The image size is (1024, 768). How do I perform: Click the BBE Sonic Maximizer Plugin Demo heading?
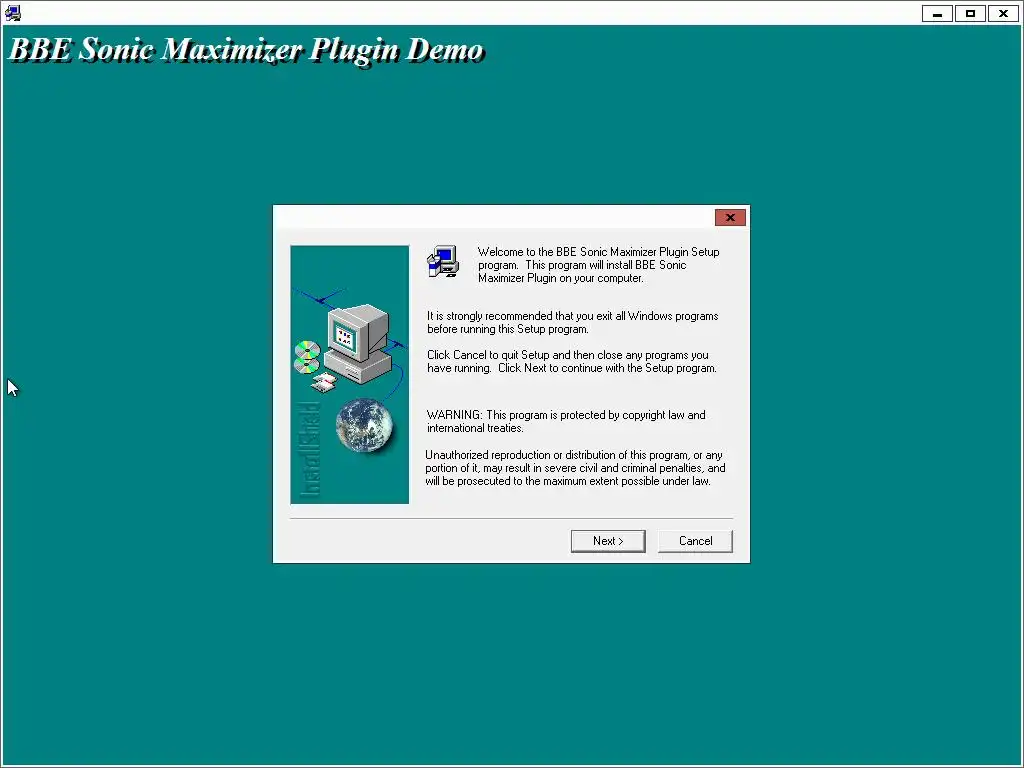(246, 50)
